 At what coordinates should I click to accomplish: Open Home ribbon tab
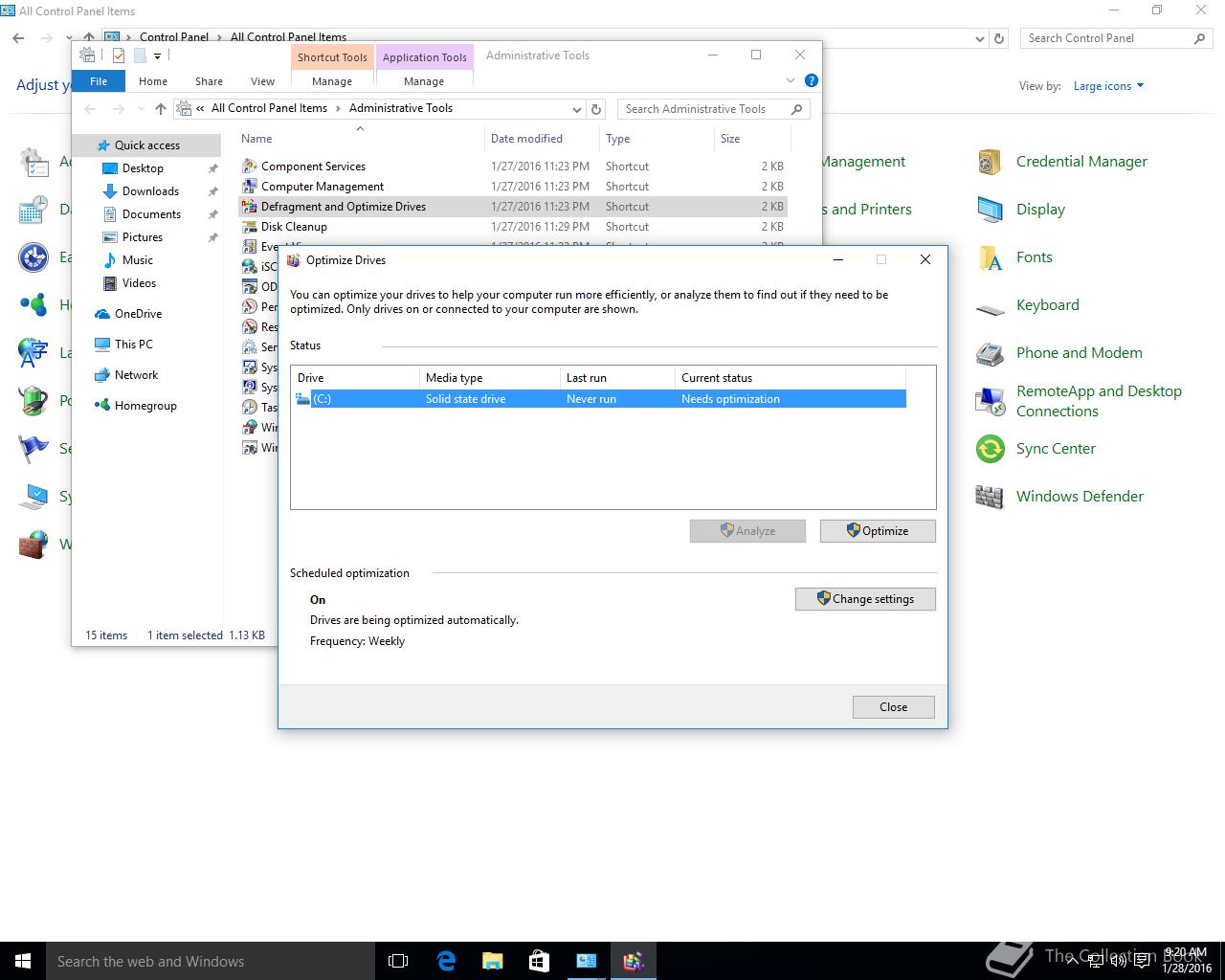[x=153, y=81]
